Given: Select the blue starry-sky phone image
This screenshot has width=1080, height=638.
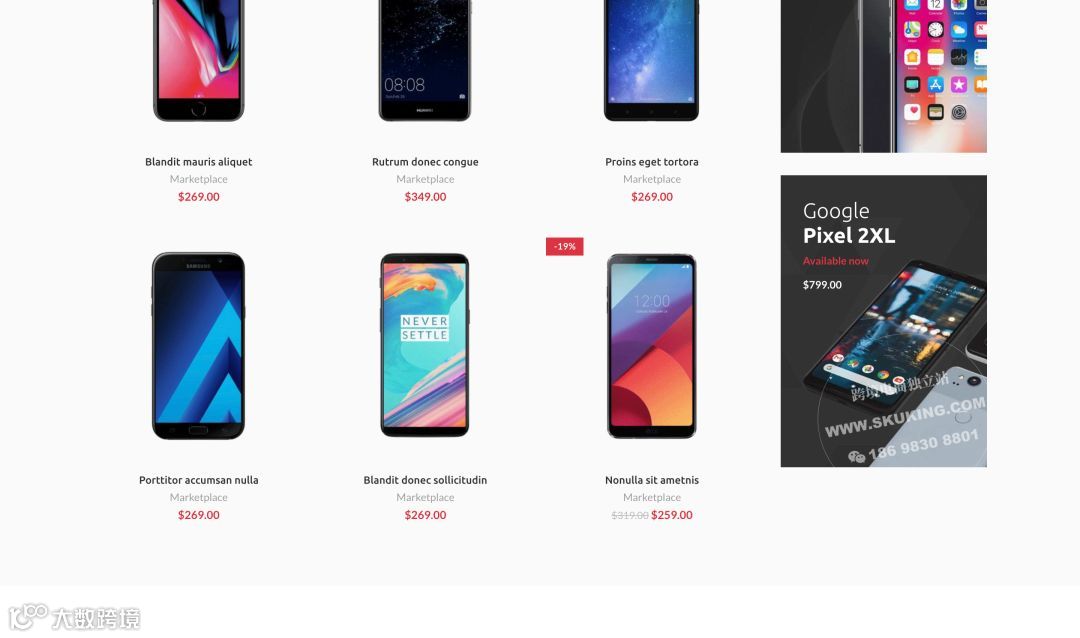Looking at the screenshot, I should pos(652,61).
